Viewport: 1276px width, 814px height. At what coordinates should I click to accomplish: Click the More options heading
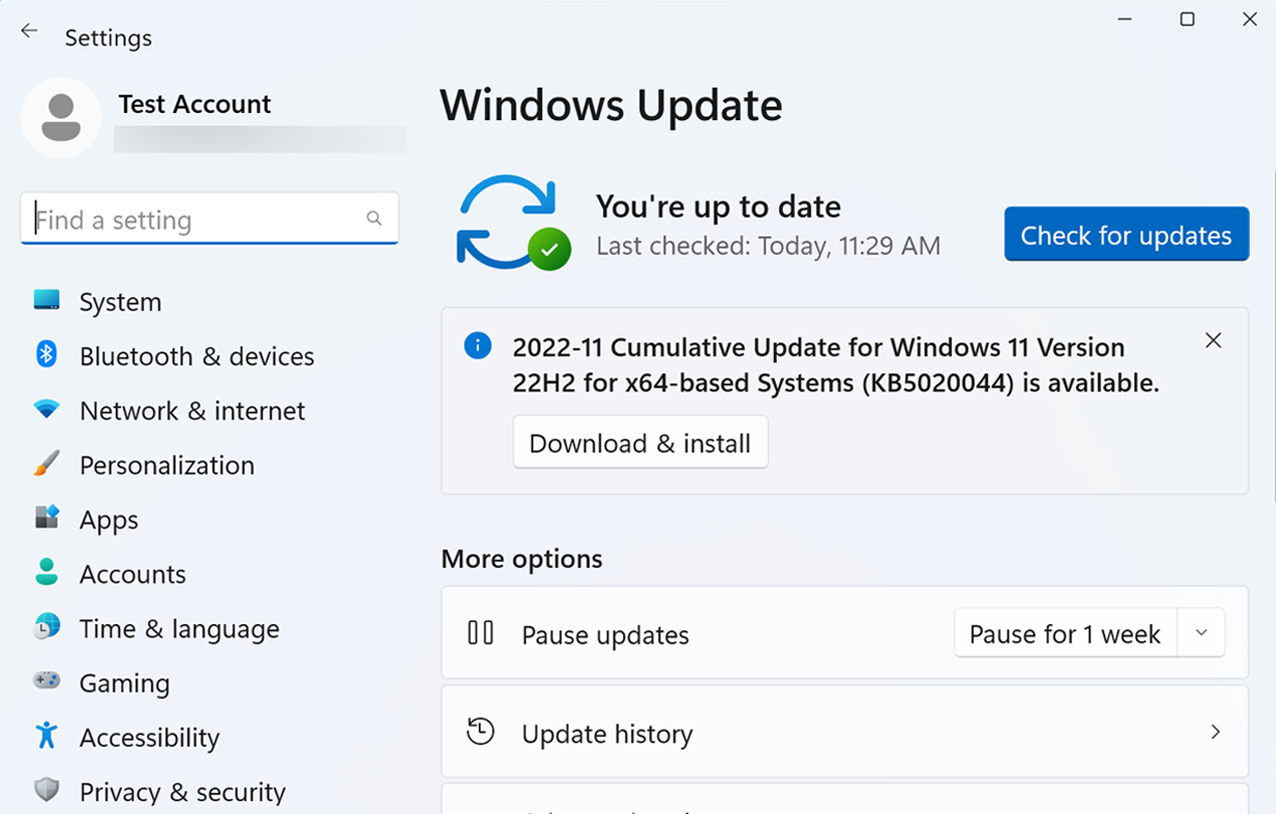[522, 558]
